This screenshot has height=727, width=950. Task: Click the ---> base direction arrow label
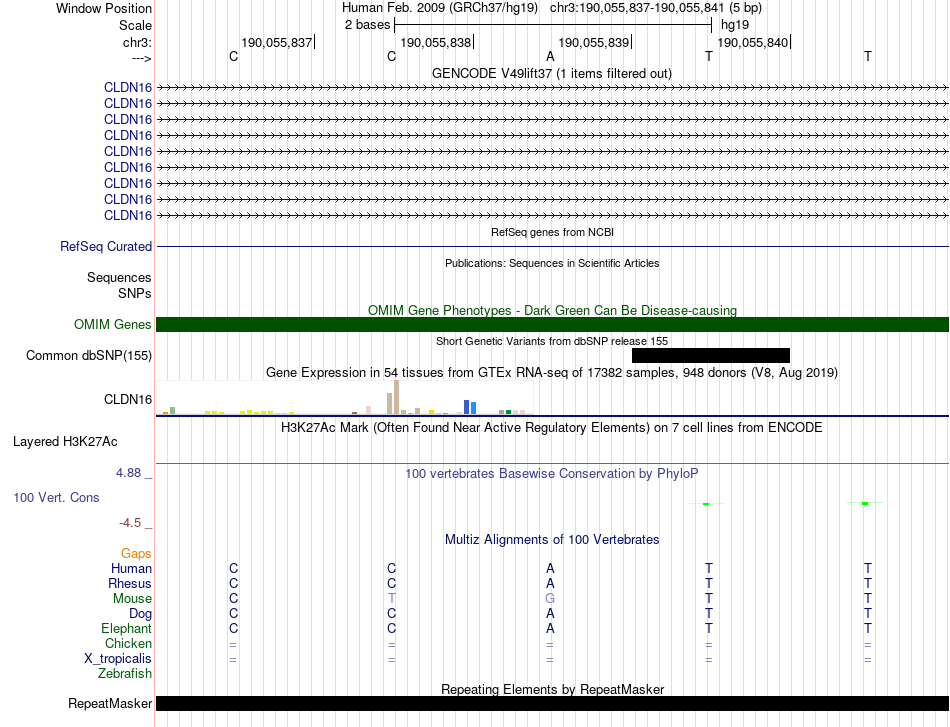tap(142, 58)
